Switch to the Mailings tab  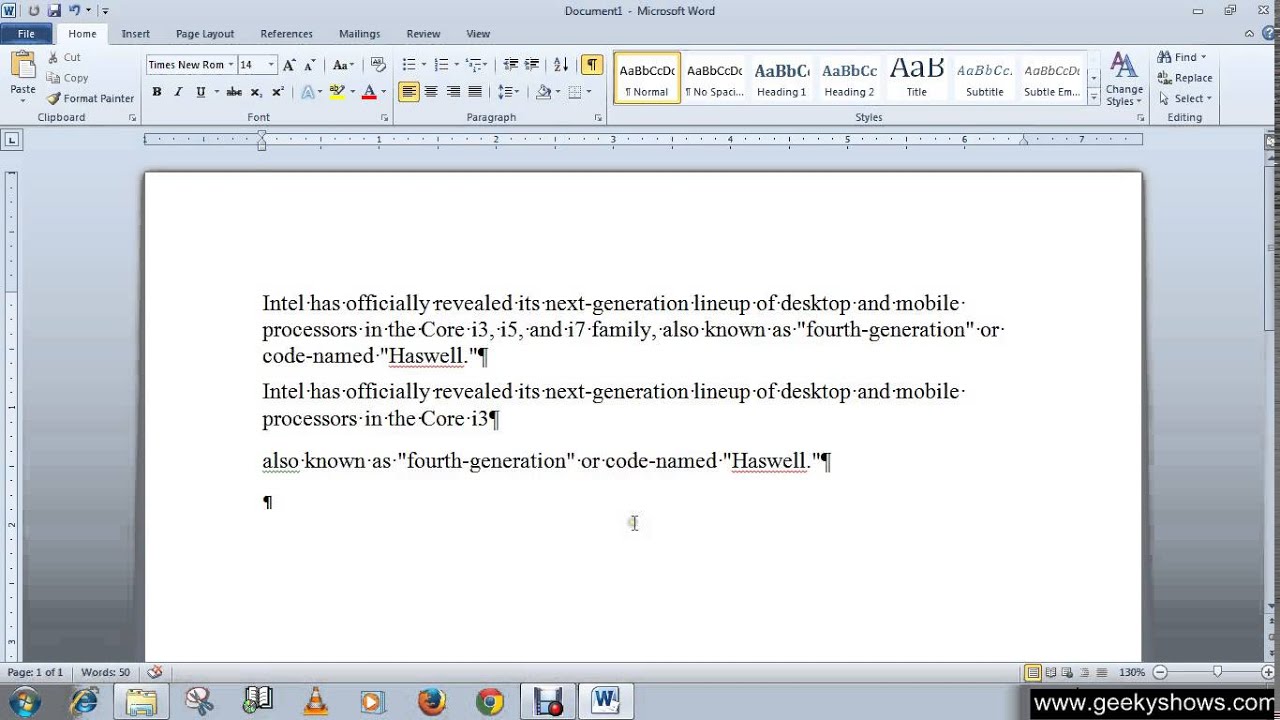click(x=359, y=34)
